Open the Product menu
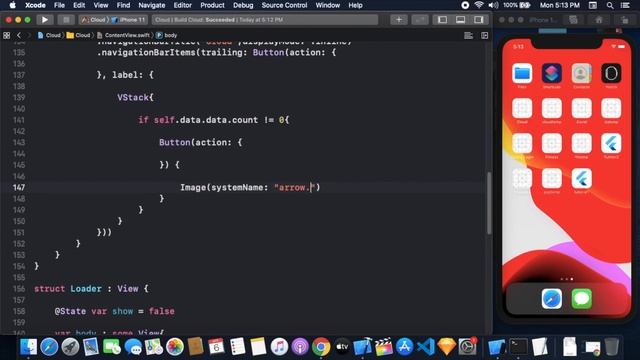The image size is (640, 360). [x=212, y=5]
